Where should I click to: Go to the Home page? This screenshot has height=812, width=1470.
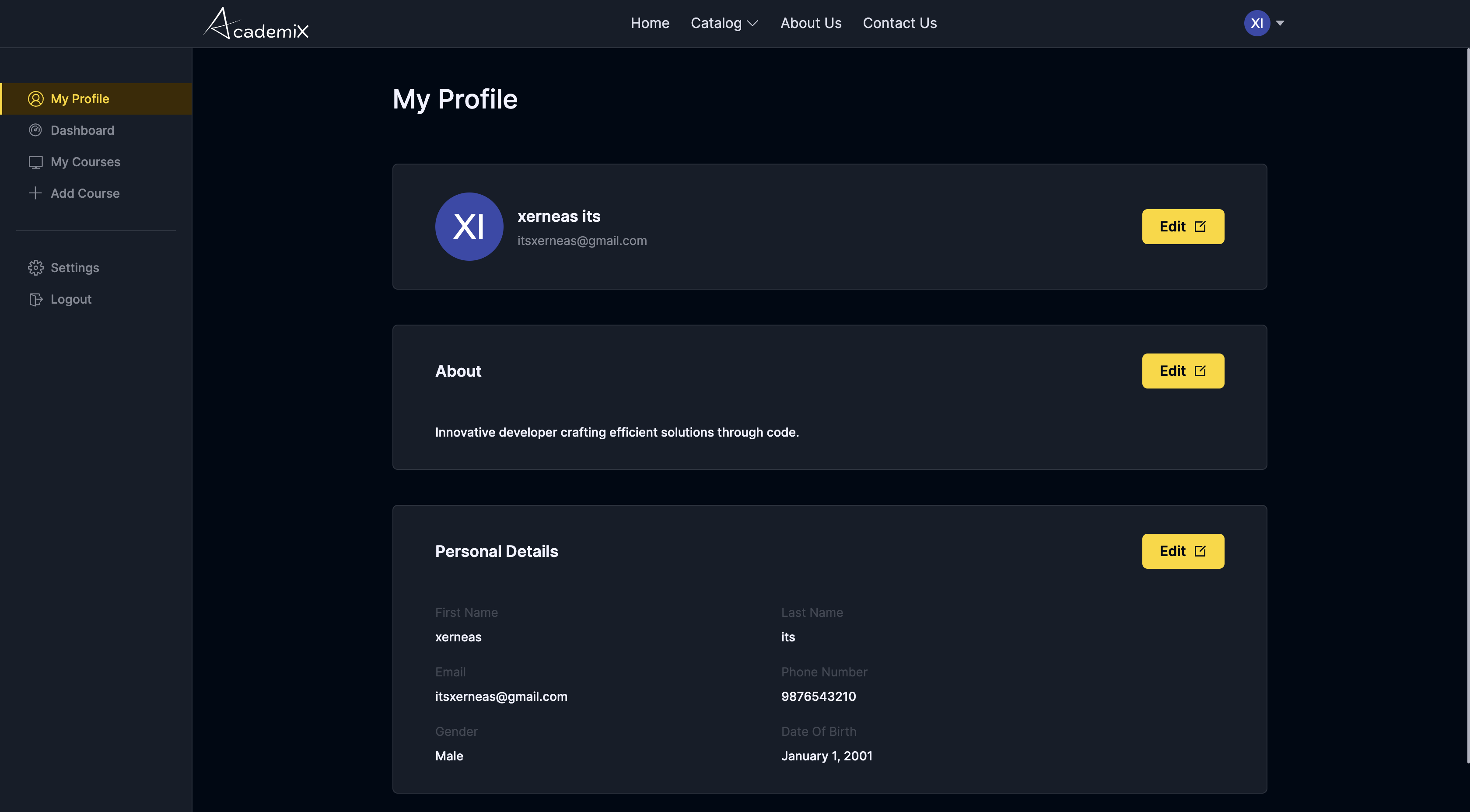coord(649,23)
